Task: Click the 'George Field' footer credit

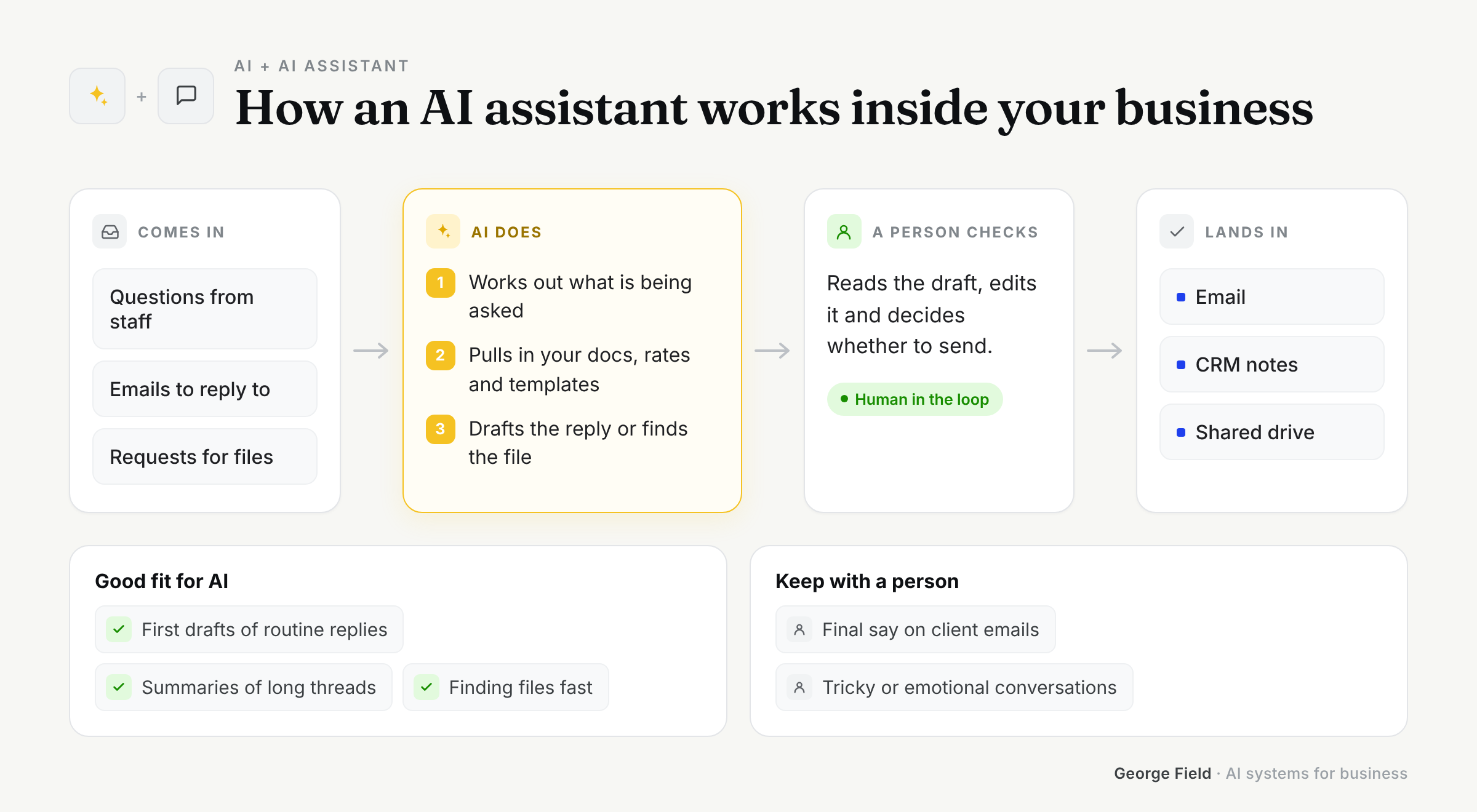Action: coord(1163,773)
